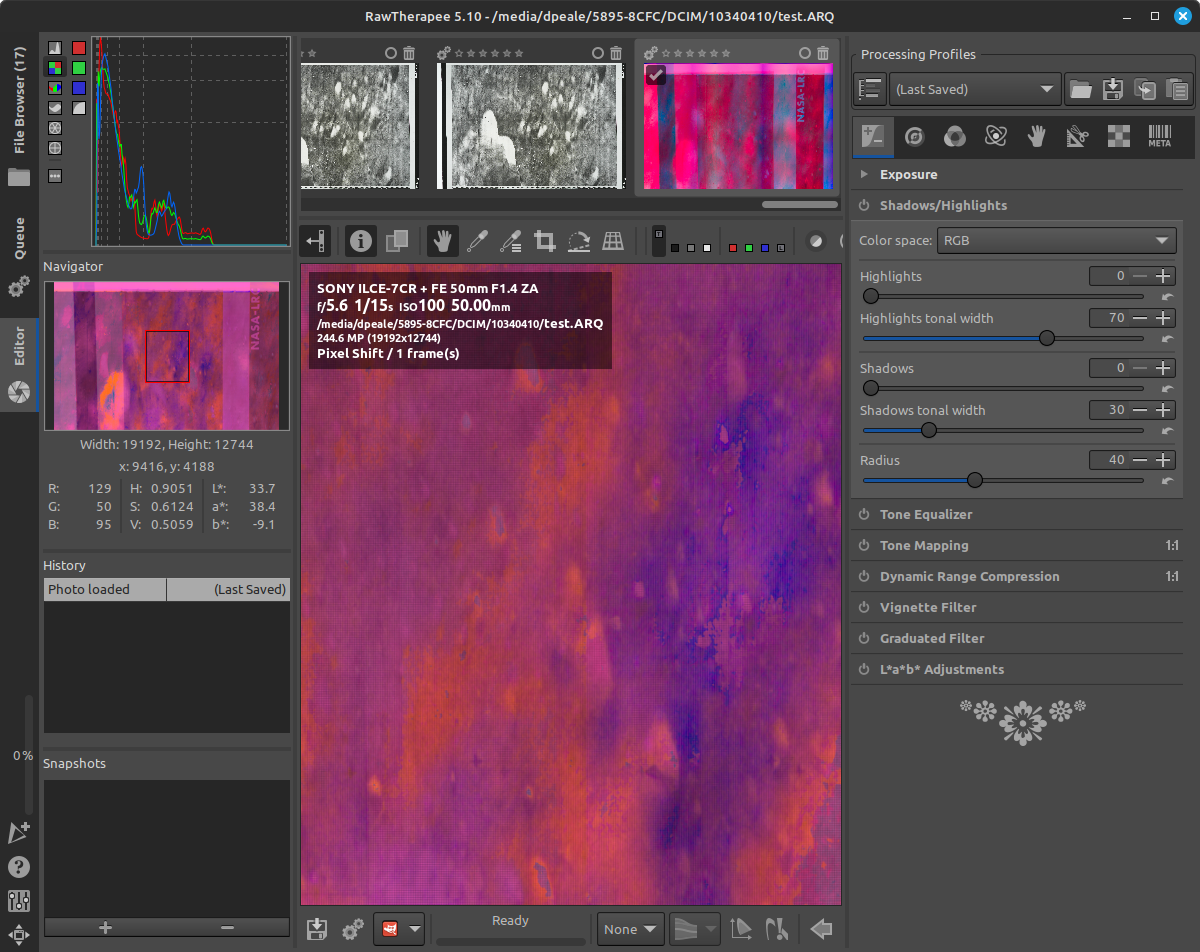Open the (Last Saved) processing profile dropdown
The height and width of the screenshot is (952, 1200).
[974, 89]
